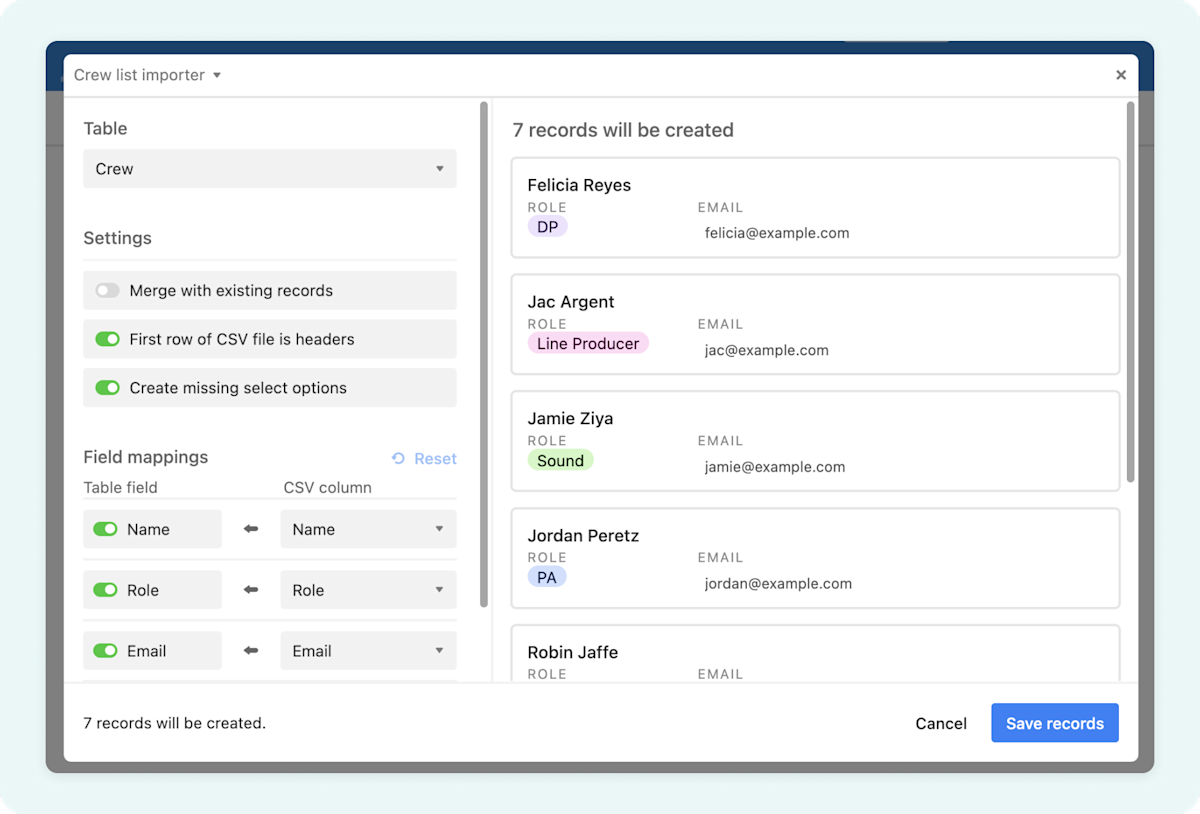
Task: Enable Merge with existing records
Action: click(107, 290)
